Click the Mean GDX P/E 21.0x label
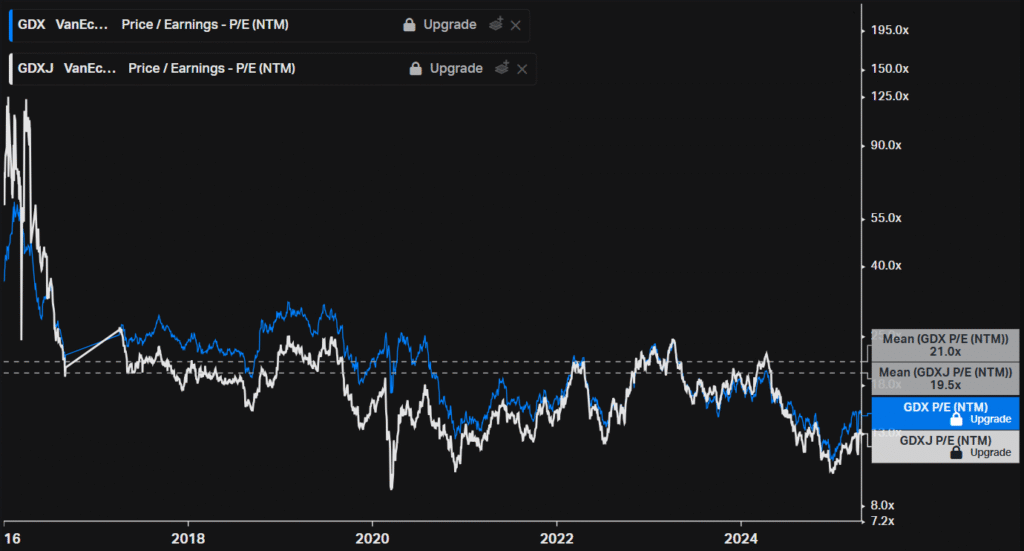The height and width of the screenshot is (551, 1024). tap(945, 345)
